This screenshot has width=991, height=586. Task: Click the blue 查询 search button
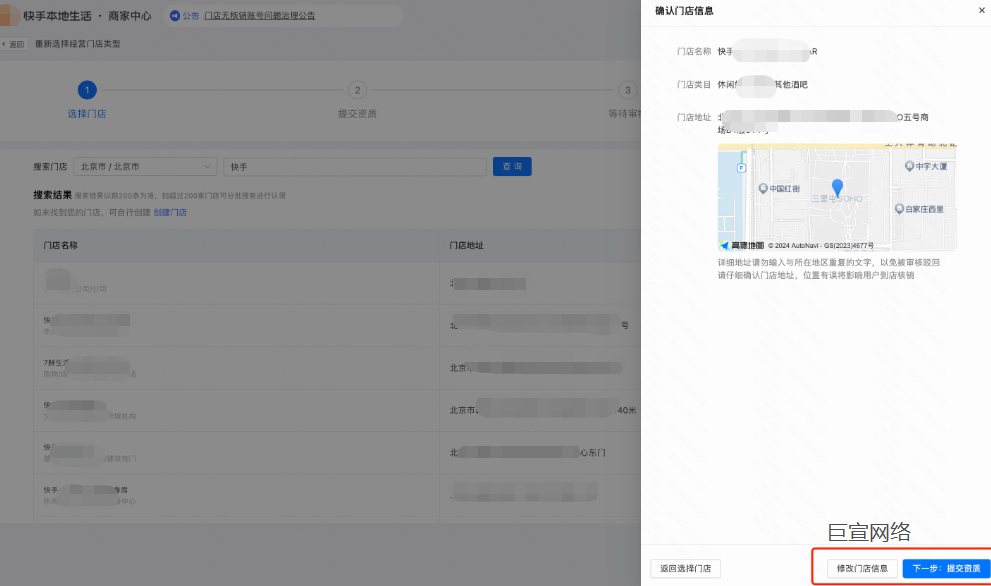[512, 166]
